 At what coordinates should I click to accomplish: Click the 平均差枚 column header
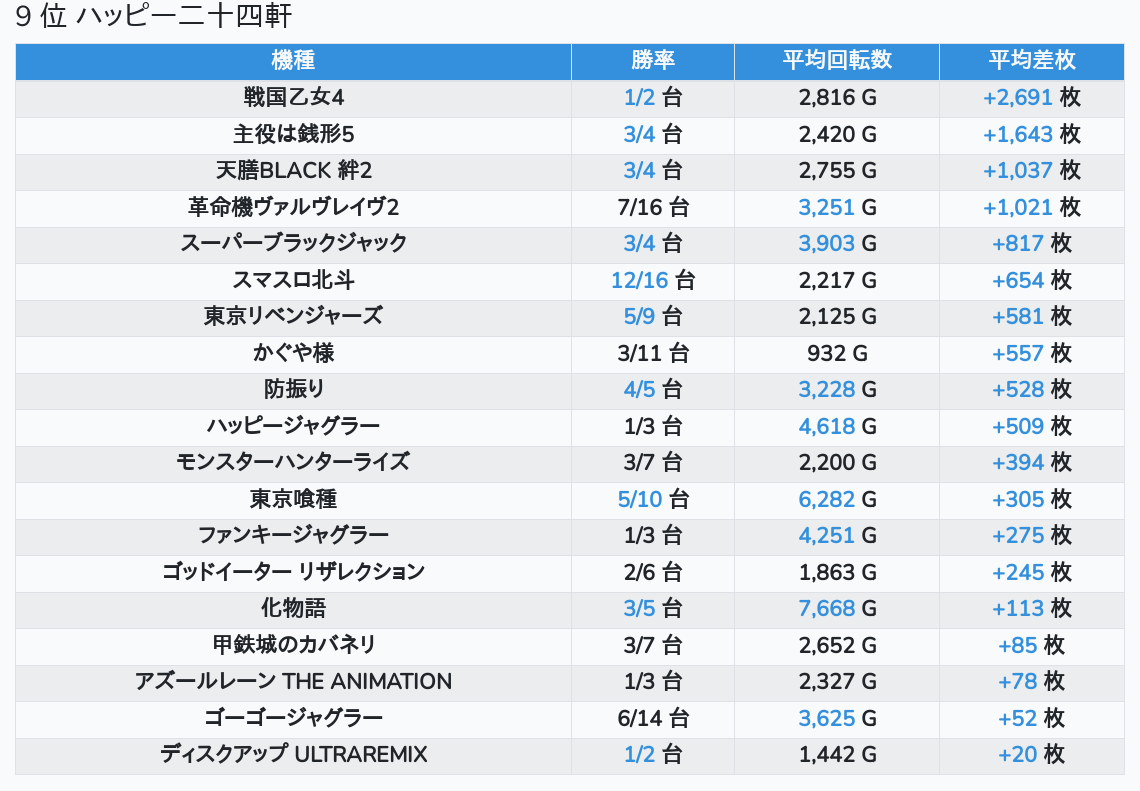1032,60
